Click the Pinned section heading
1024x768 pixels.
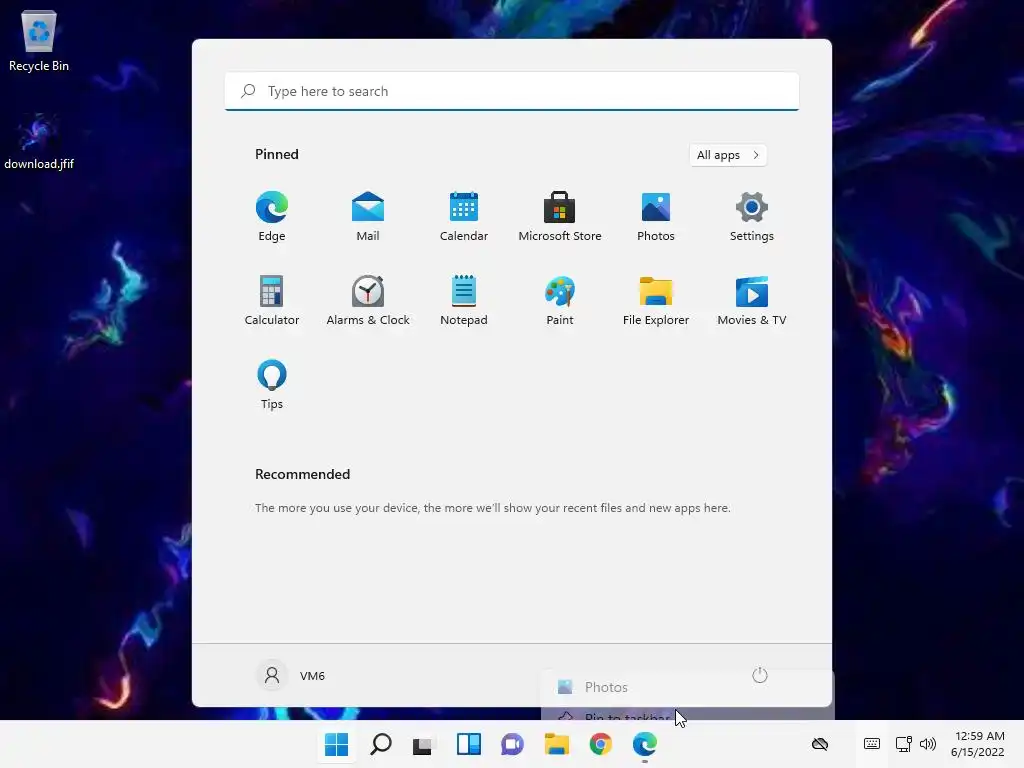pyautogui.click(x=277, y=154)
